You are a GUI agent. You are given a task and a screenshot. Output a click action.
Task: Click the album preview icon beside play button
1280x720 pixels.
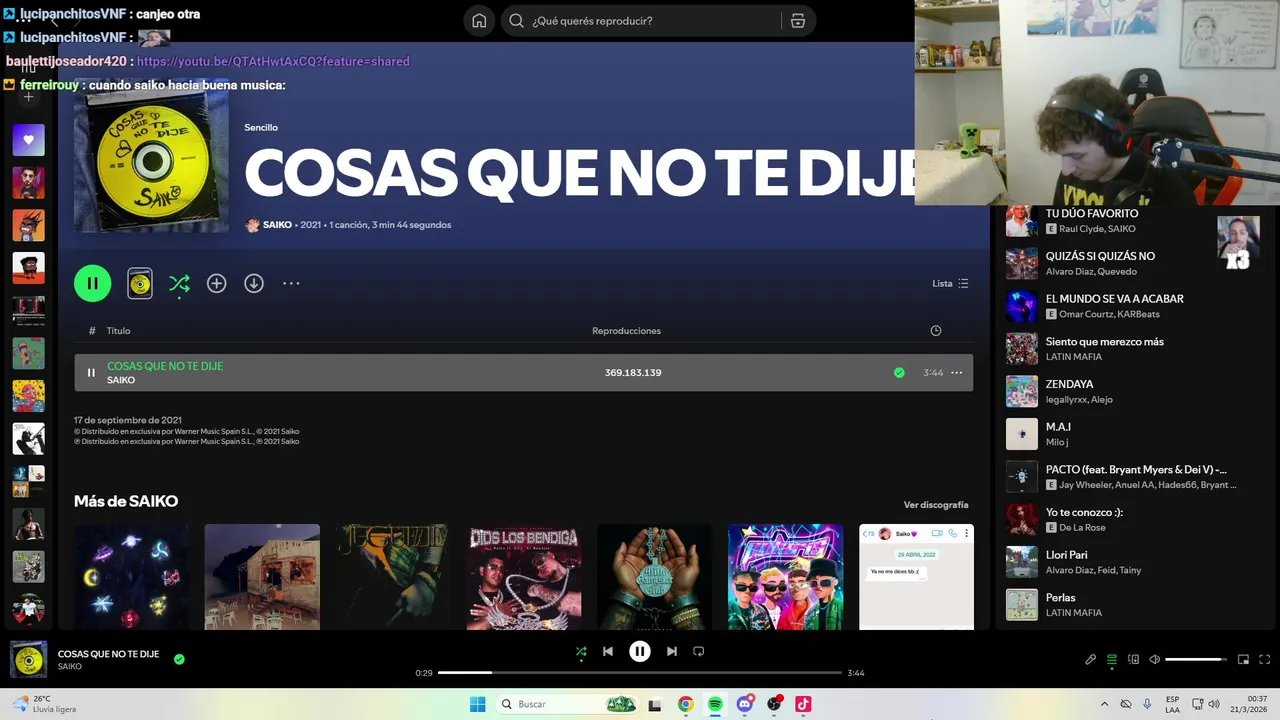coord(140,284)
